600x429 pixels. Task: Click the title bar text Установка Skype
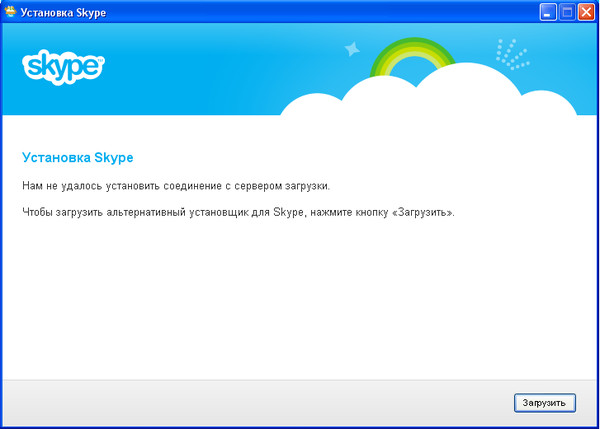pos(63,13)
